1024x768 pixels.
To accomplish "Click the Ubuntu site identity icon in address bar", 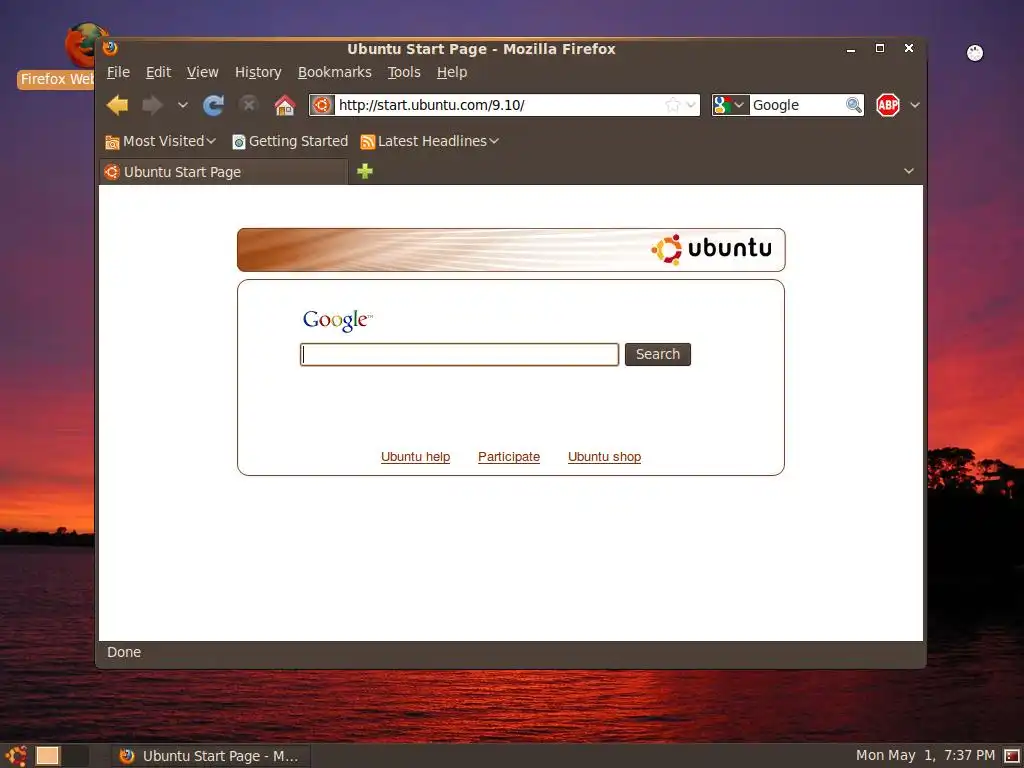I will [x=322, y=105].
